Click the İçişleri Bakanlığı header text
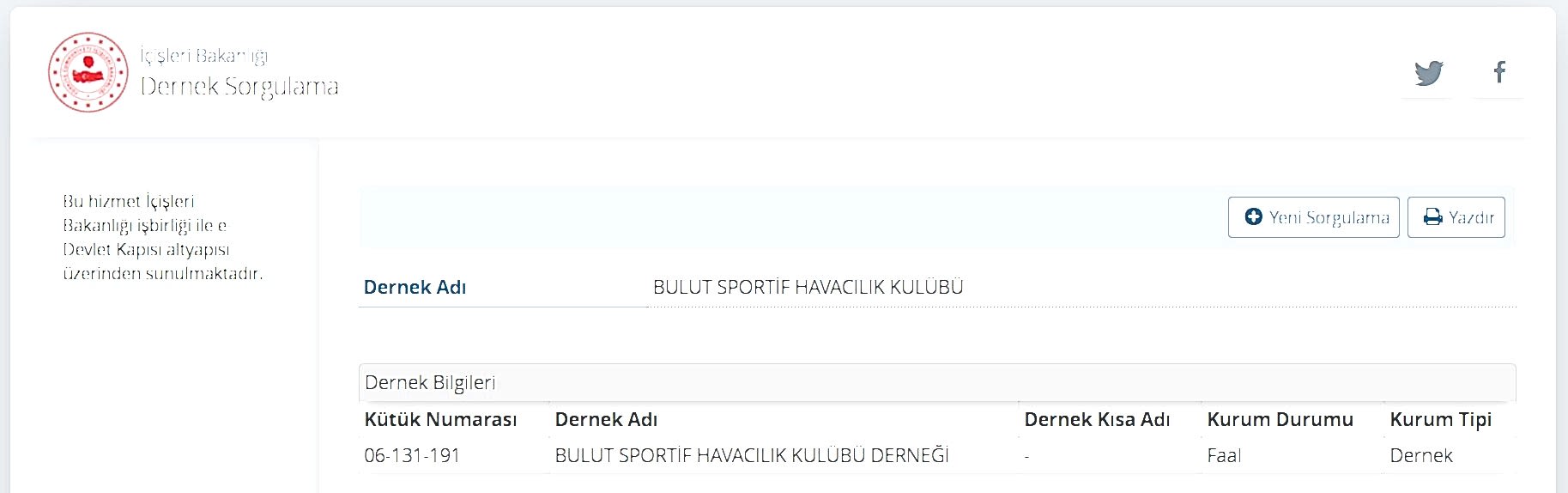Viewport: 1568px width, 493px height. tap(204, 56)
